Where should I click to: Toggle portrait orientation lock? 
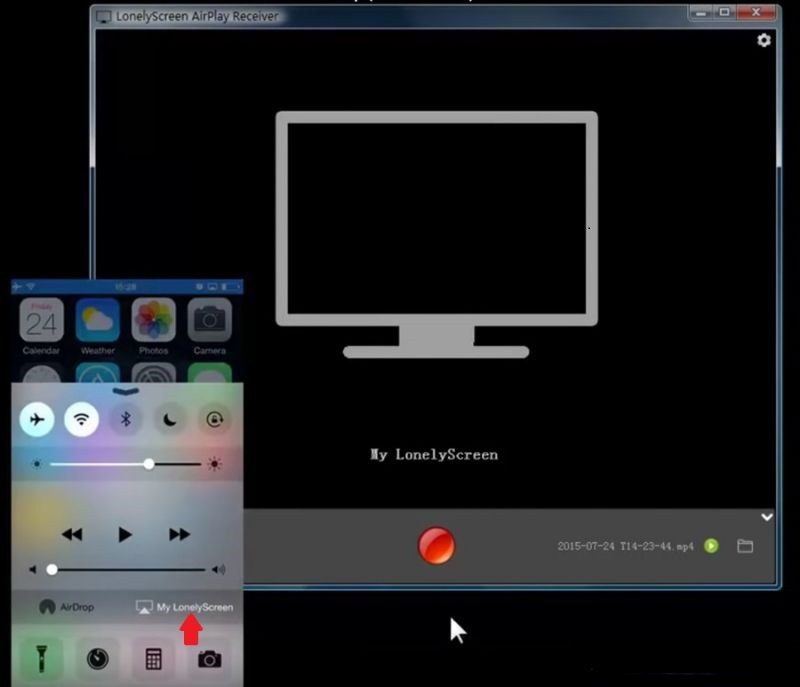click(214, 419)
